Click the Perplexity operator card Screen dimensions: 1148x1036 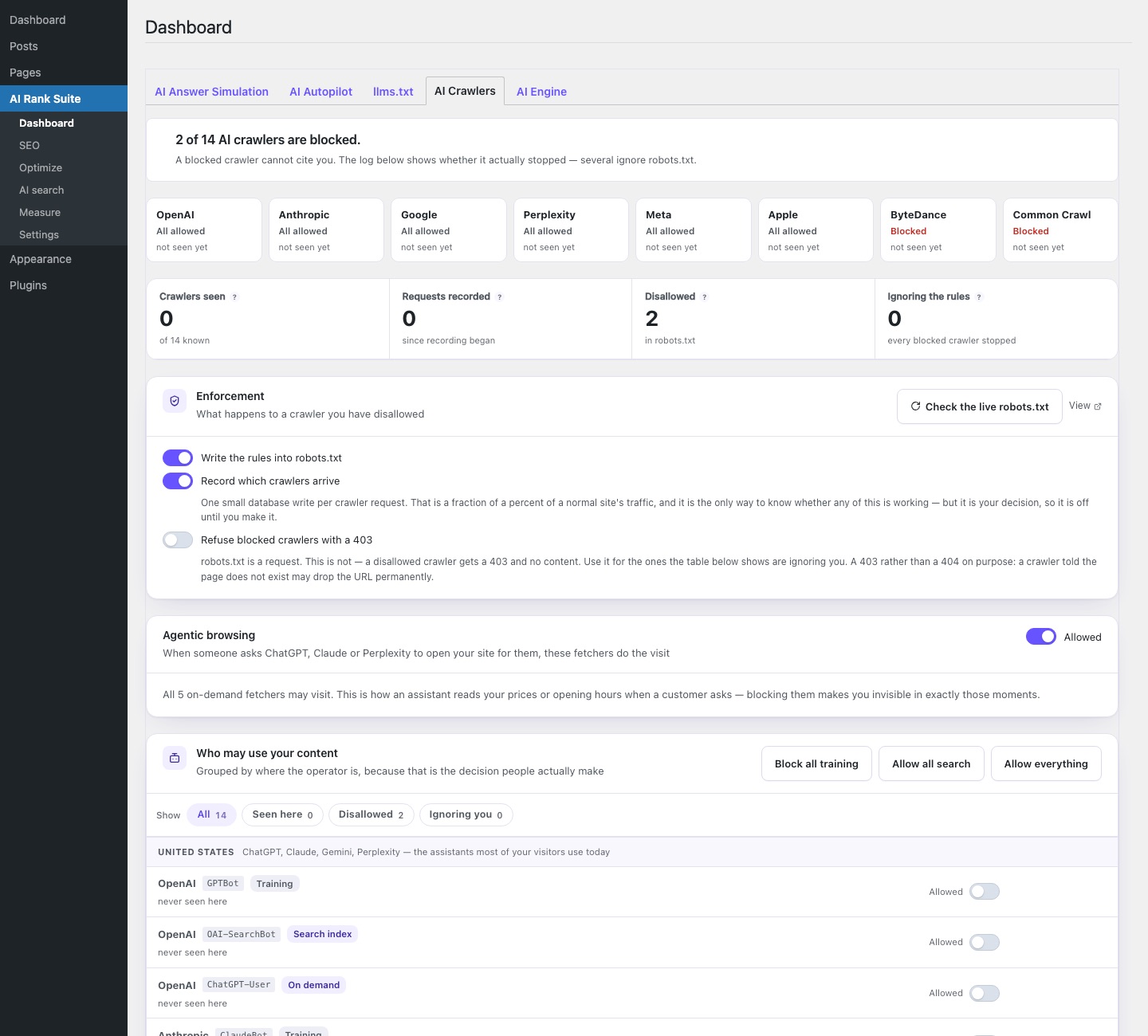click(571, 230)
